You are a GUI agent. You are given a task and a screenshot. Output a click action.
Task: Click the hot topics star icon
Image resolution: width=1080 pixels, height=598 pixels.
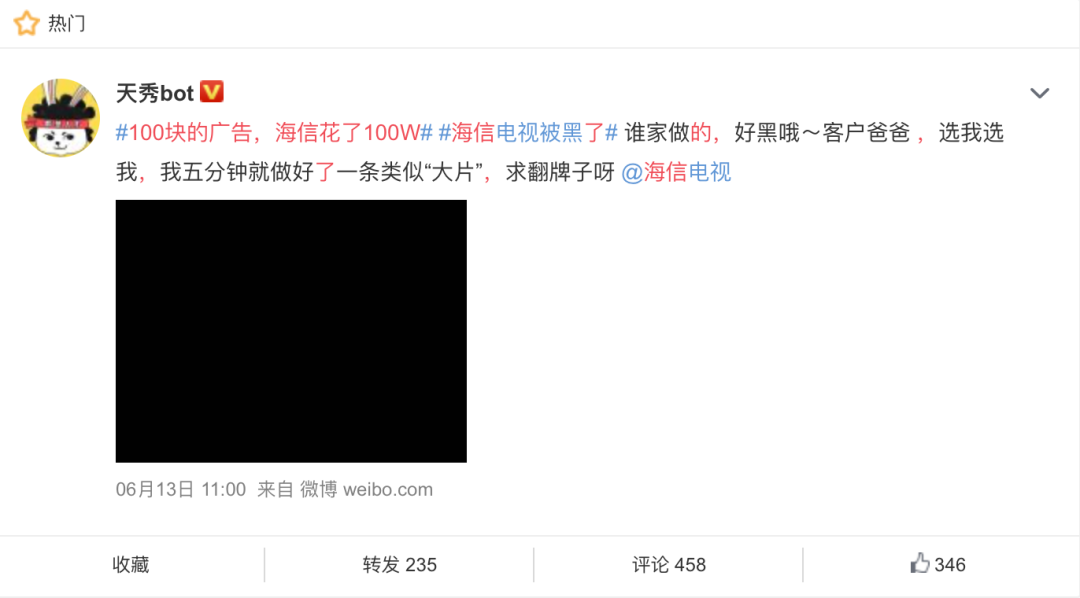pos(27,23)
